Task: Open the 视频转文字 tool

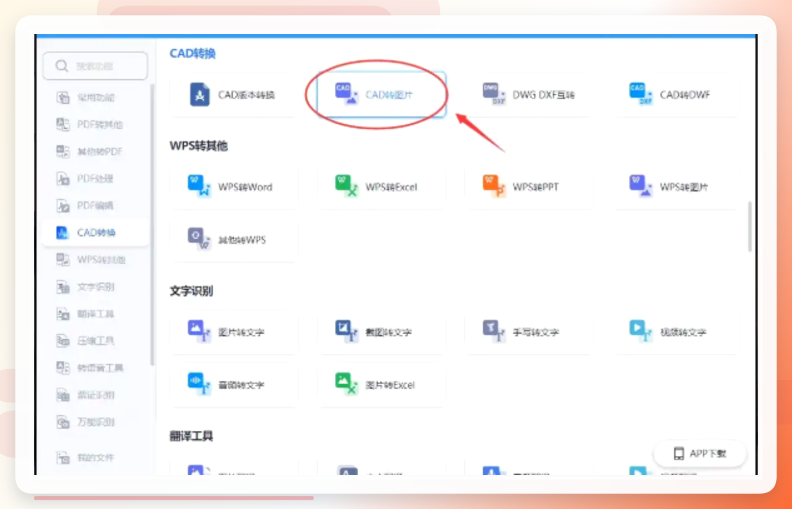Action: coord(675,332)
